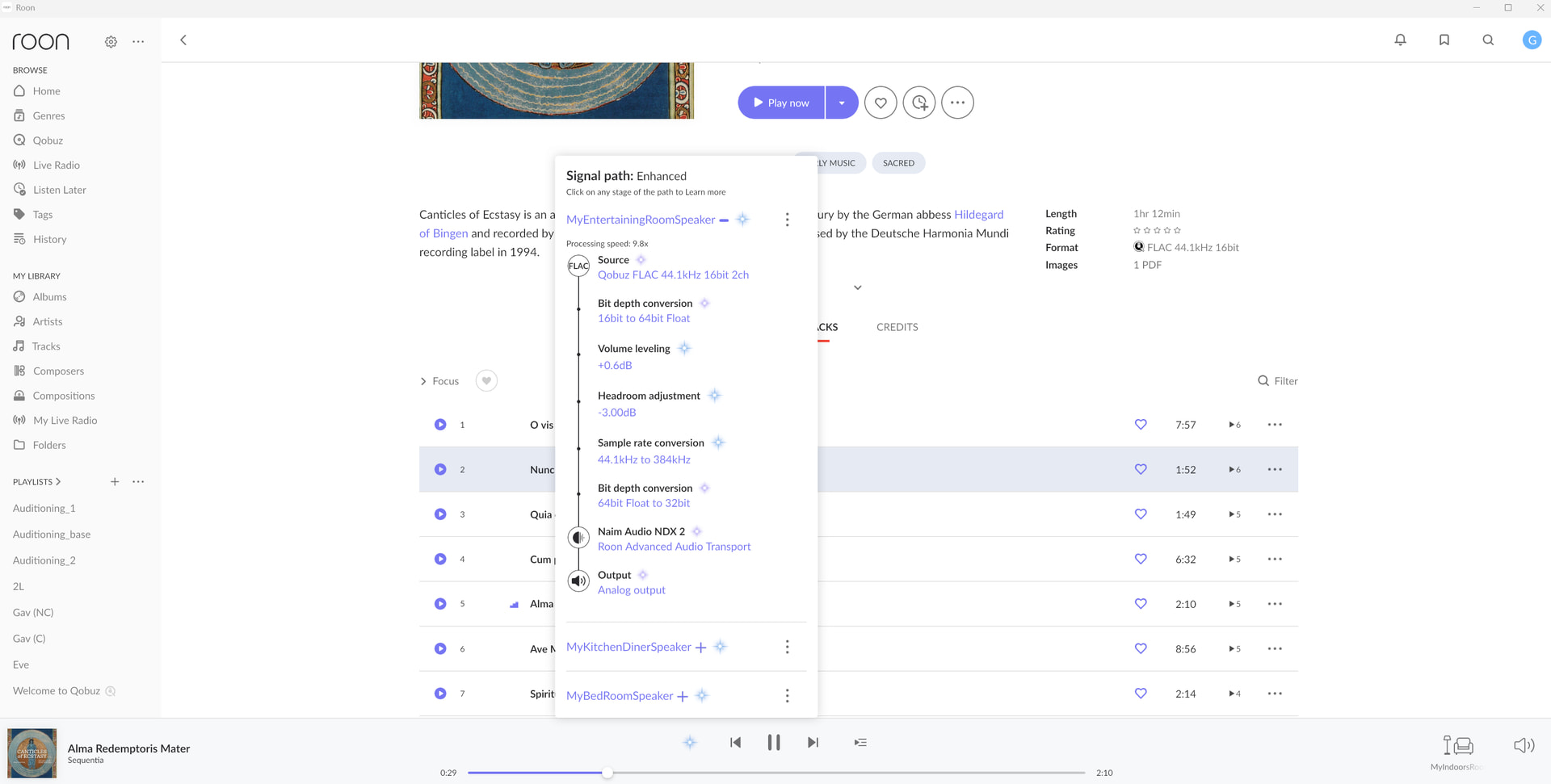The height and width of the screenshot is (784, 1551).
Task: Open Live Radio in sidebar
Action: pos(56,165)
